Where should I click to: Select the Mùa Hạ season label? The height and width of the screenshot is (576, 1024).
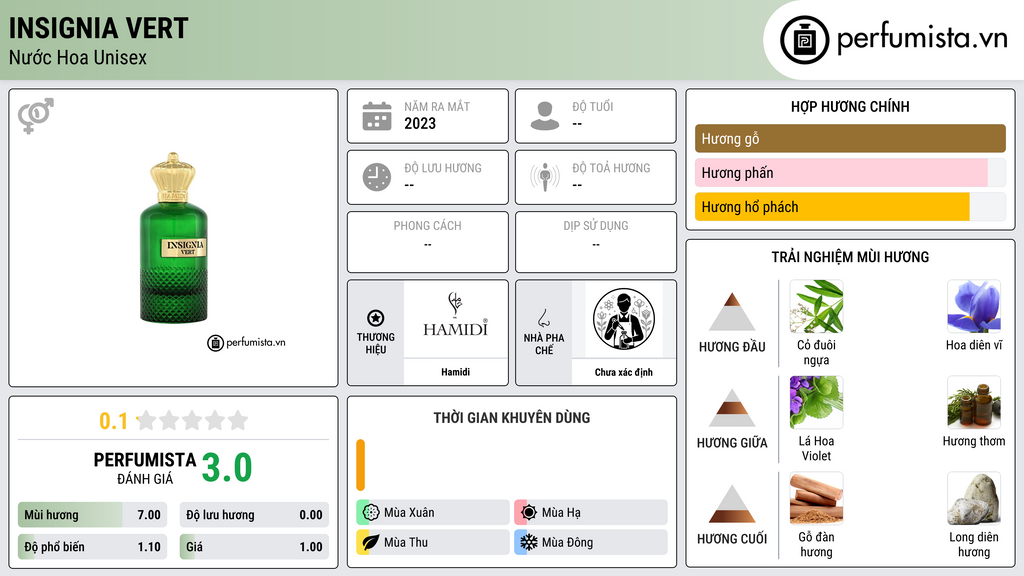pos(561,513)
